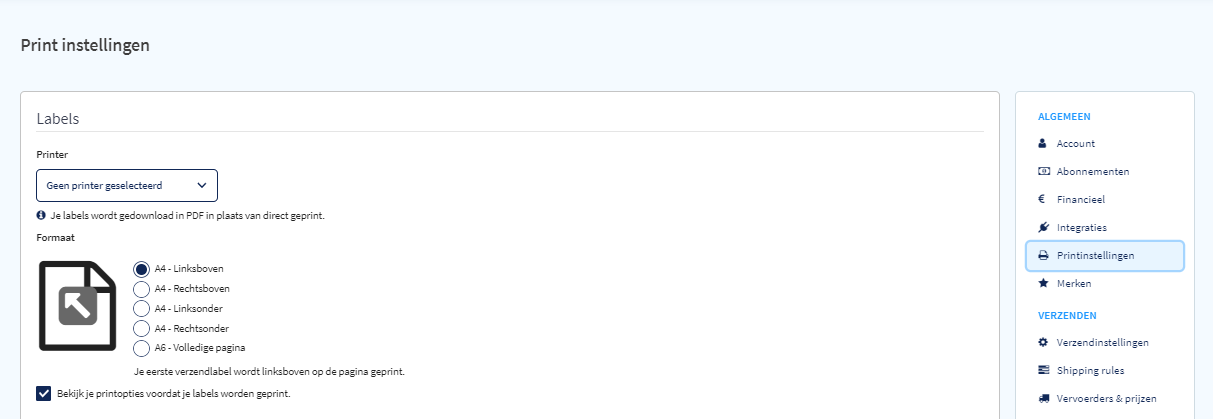Click the printer icon beside Printinstellingen
Viewport: 1213px width, 419px height.
(1043, 255)
